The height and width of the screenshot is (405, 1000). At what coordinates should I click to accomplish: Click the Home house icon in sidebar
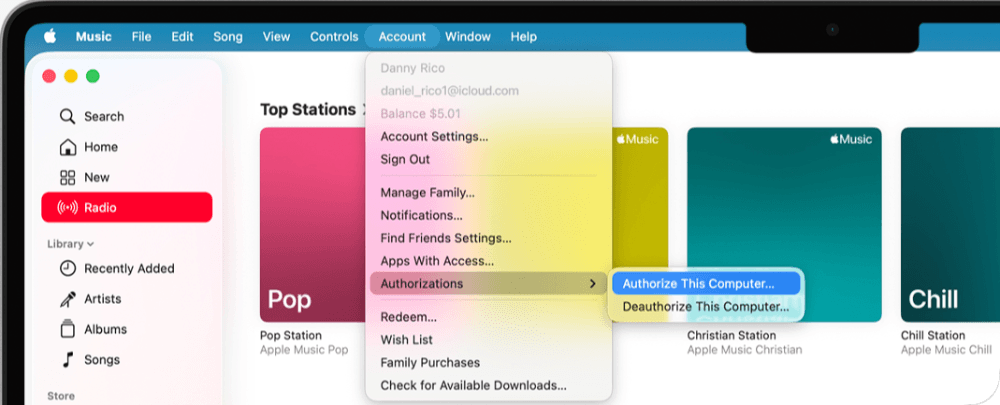click(x=67, y=147)
